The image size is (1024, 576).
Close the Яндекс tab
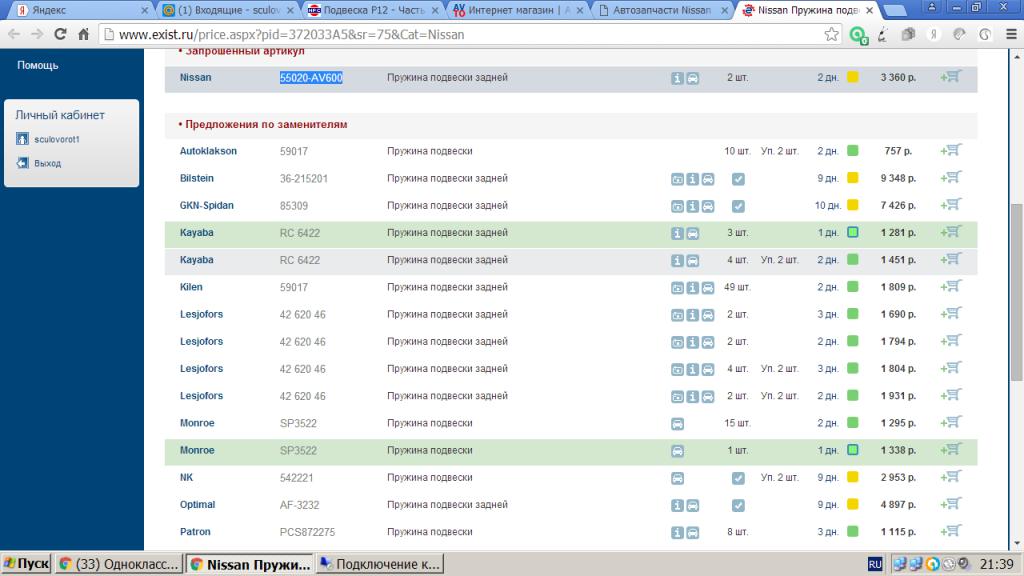(145, 10)
